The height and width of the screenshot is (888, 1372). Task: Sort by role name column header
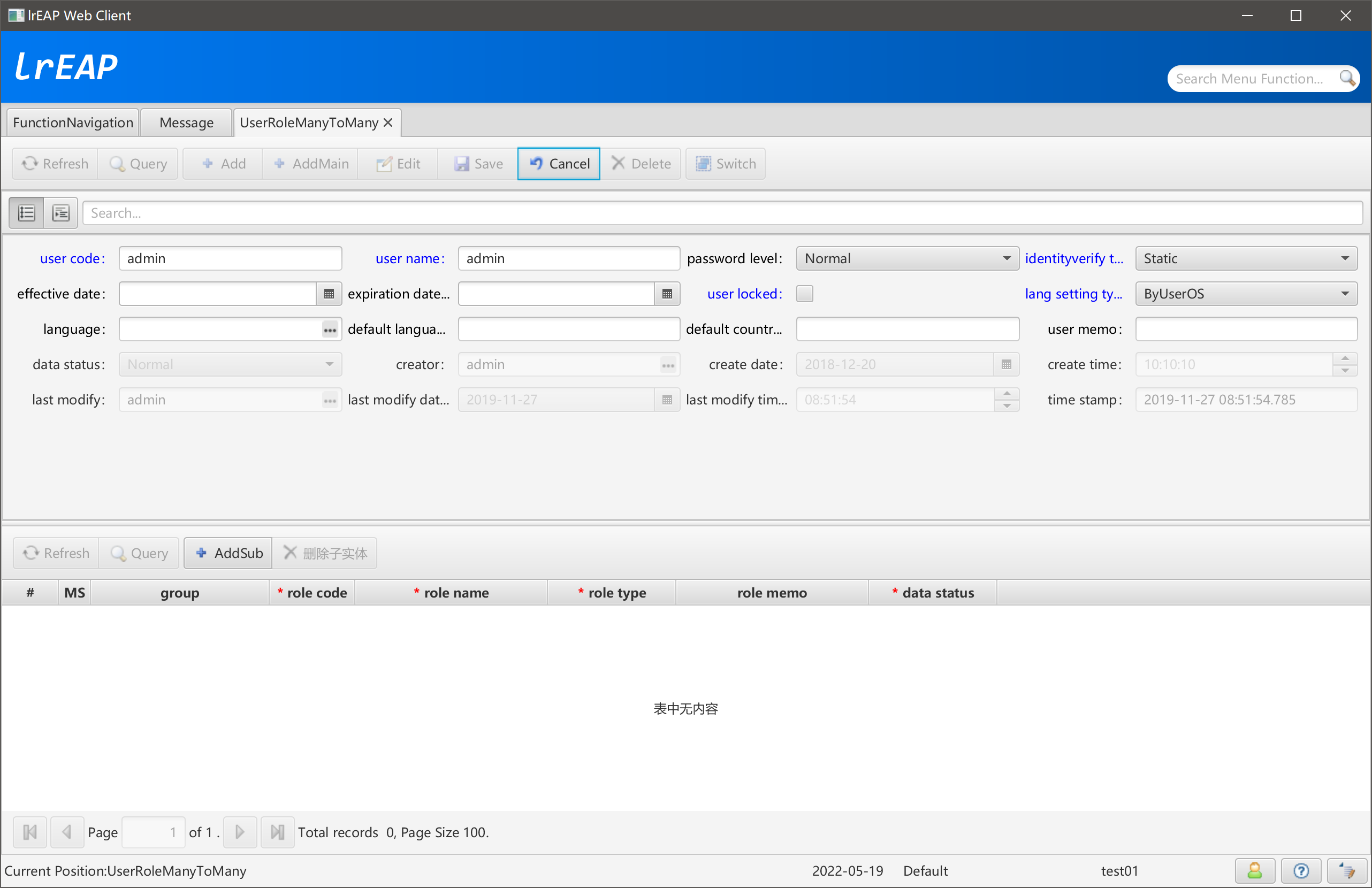point(451,593)
